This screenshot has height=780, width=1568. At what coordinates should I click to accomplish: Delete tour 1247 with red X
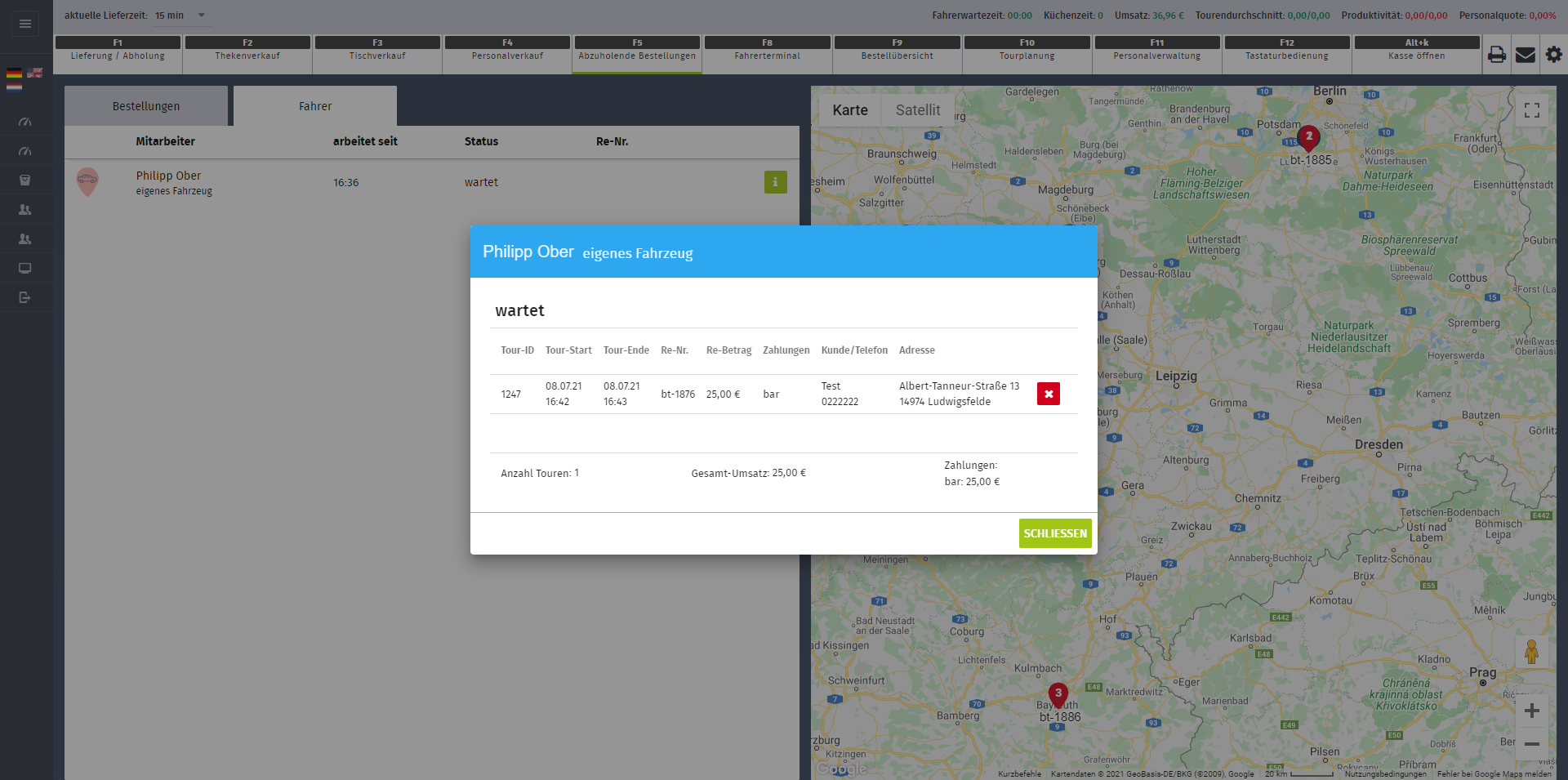(1049, 394)
